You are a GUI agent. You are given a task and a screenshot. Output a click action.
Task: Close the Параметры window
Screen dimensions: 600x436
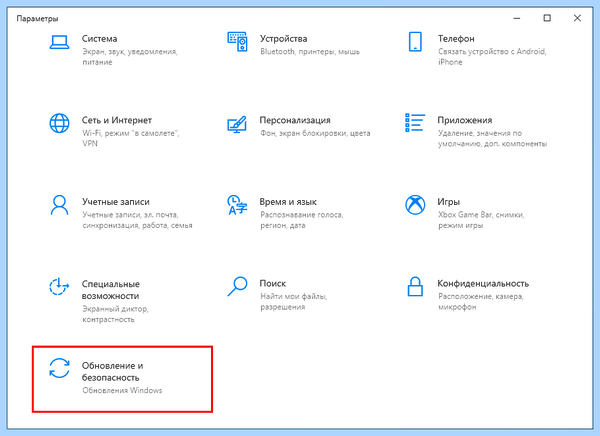click(577, 18)
